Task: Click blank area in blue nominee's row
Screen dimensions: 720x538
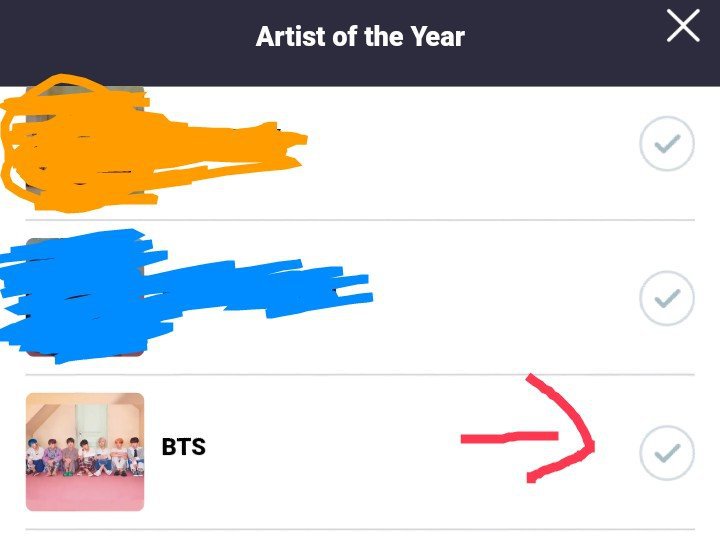Action: 505,298
